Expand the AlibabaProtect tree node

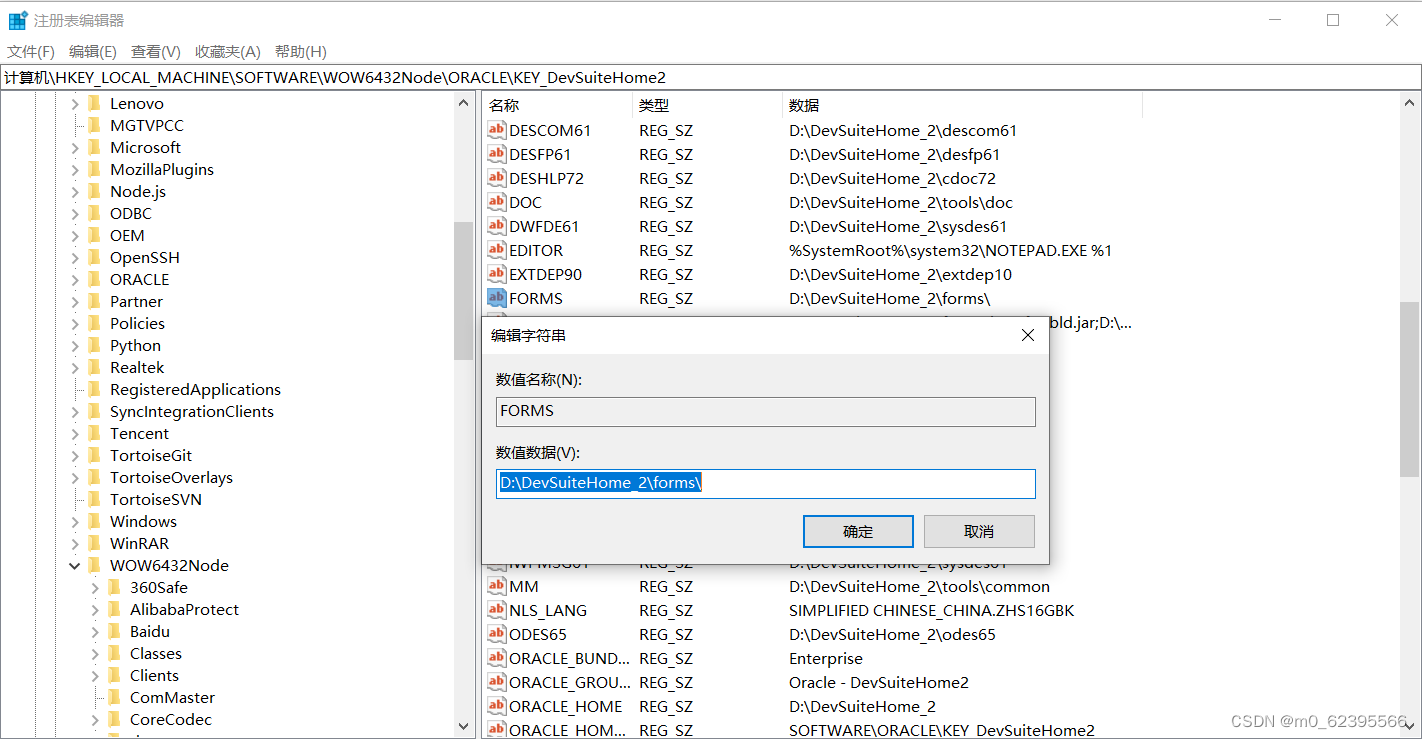95,609
